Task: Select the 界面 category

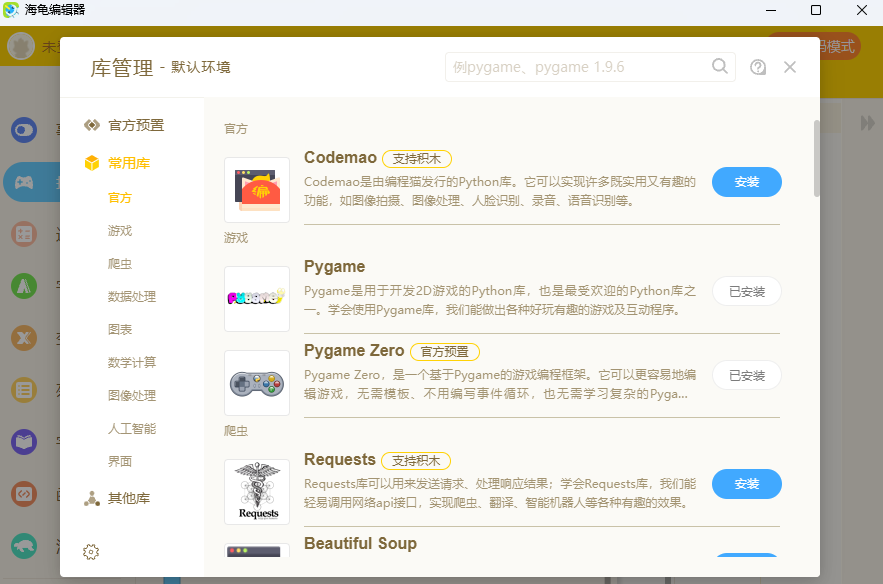Action: 120,462
